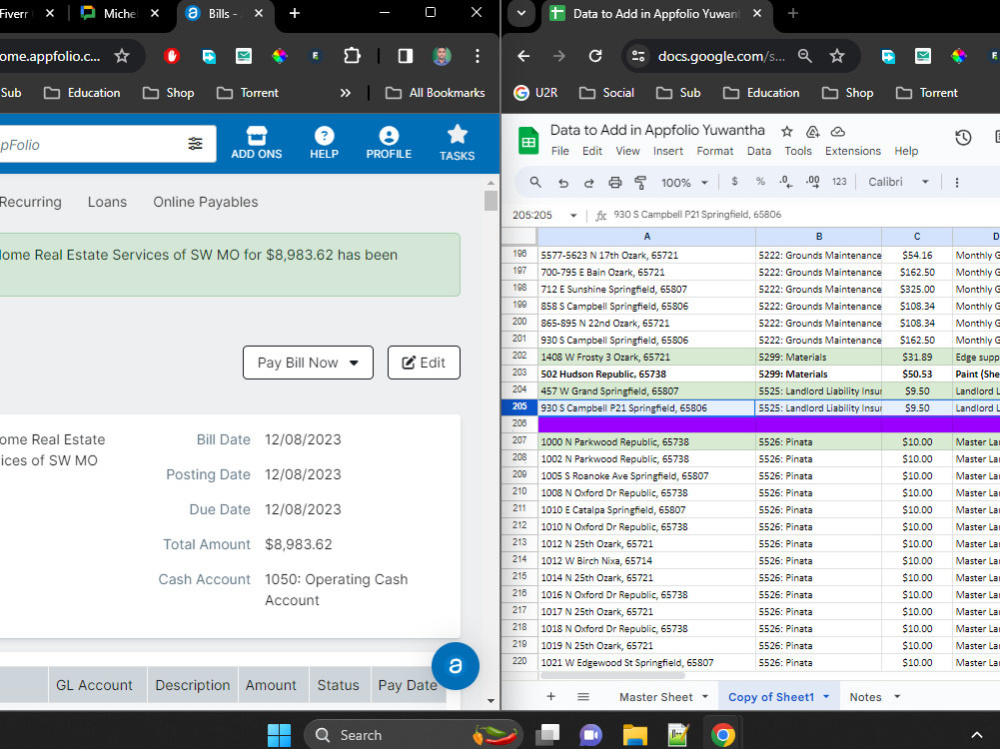
Task: Open the U2R bookmark in right browser
Action: click(536, 93)
